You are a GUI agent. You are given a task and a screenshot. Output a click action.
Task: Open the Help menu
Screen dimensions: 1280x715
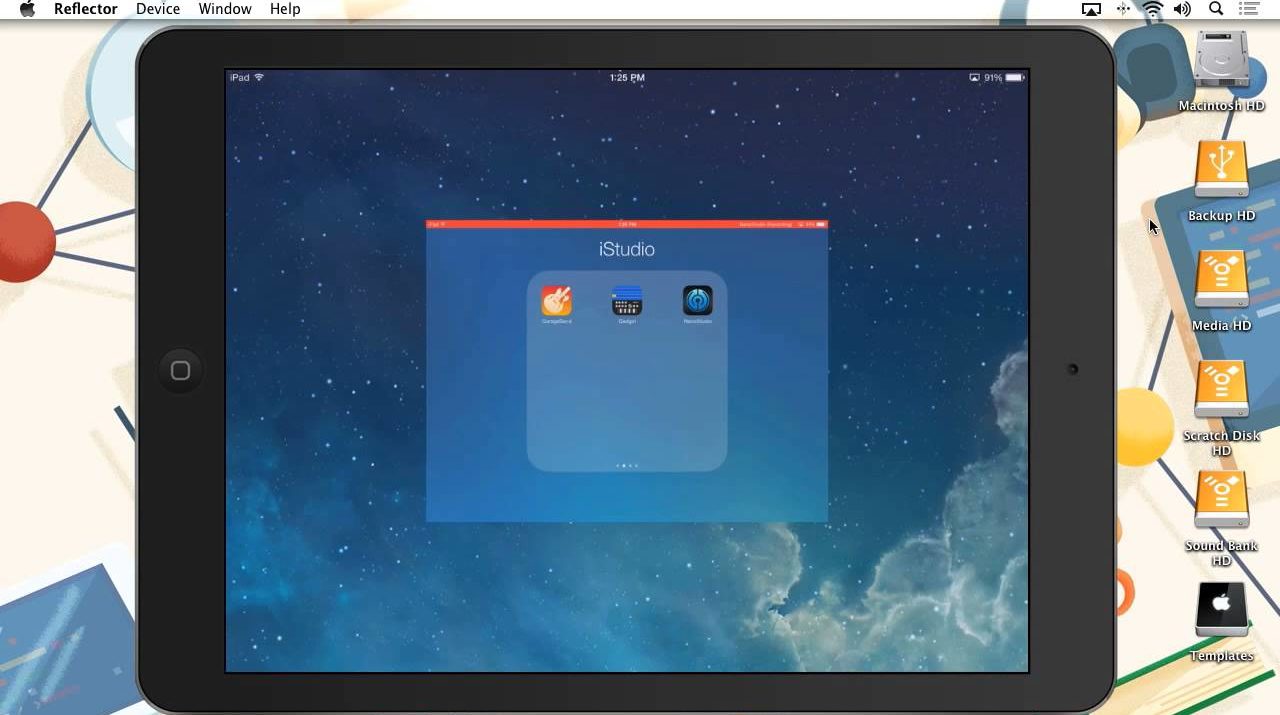coord(285,9)
